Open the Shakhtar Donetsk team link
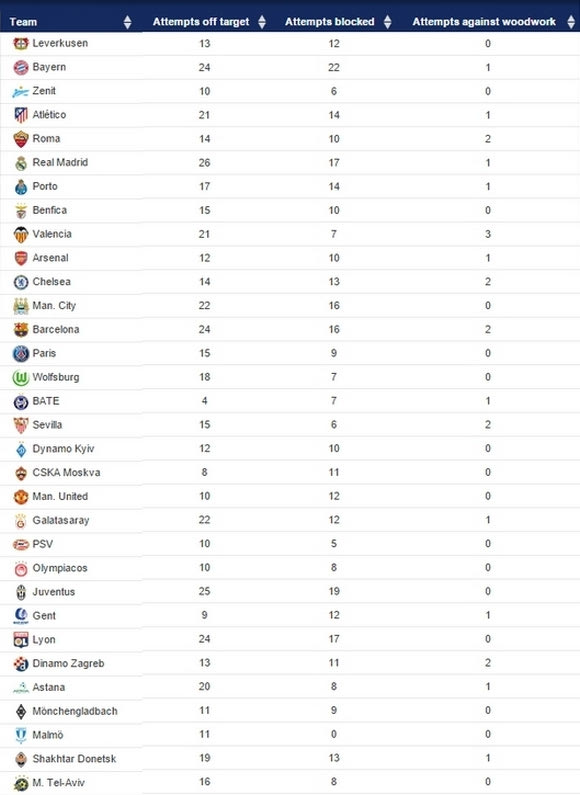Image resolution: width=580 pixels, height=795 pixels. pyautogui.click(x=74, y=758)
